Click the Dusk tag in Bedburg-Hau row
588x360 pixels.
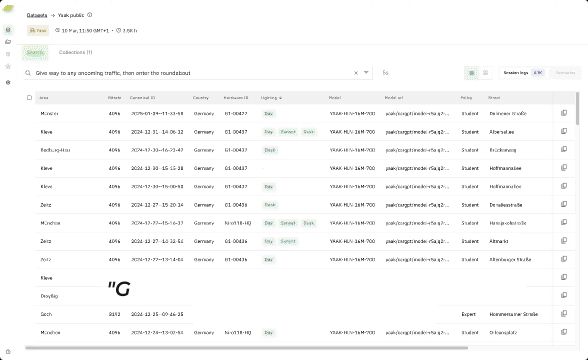coord(270,150)
